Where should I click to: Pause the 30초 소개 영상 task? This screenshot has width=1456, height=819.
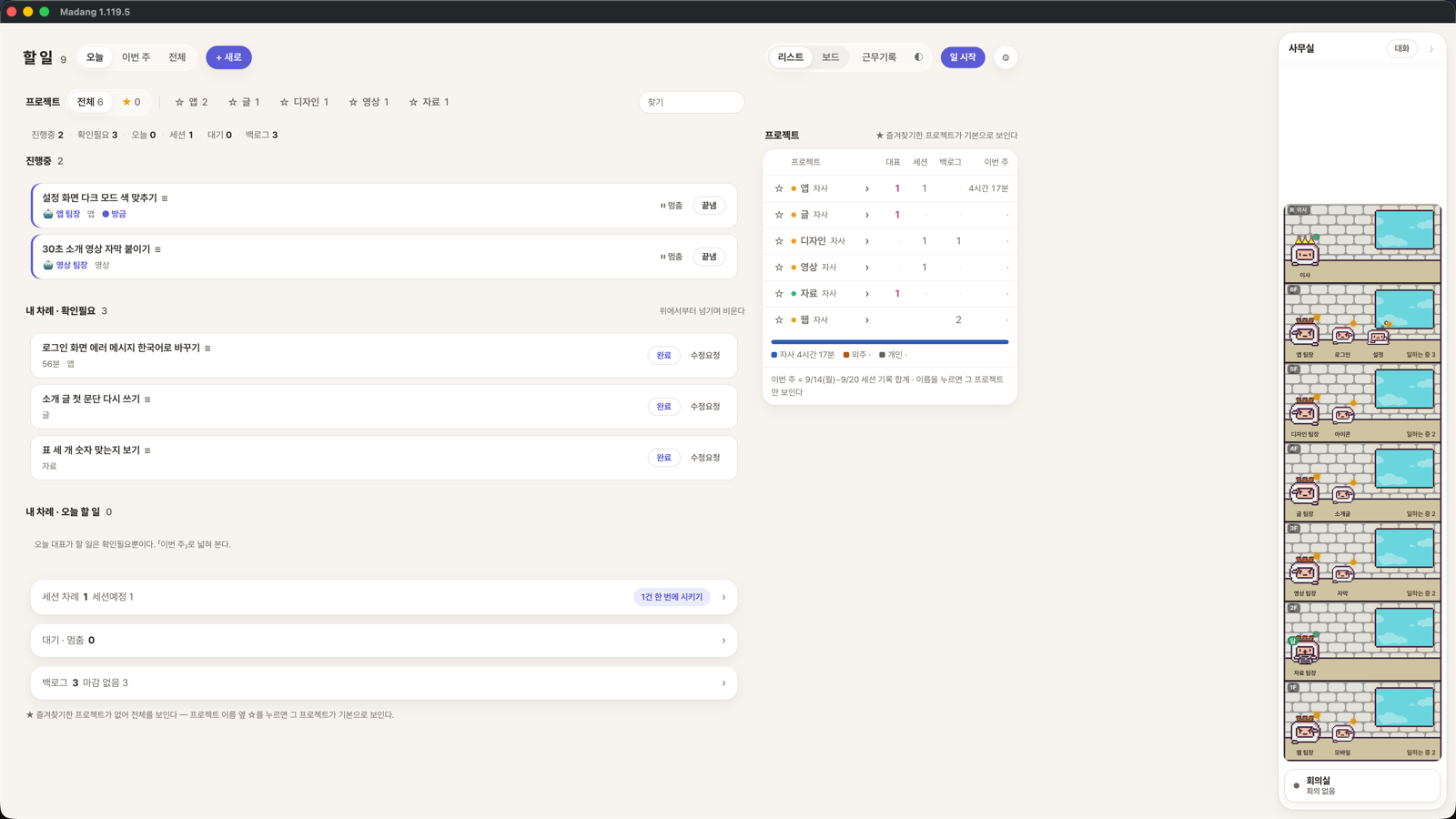672,257
